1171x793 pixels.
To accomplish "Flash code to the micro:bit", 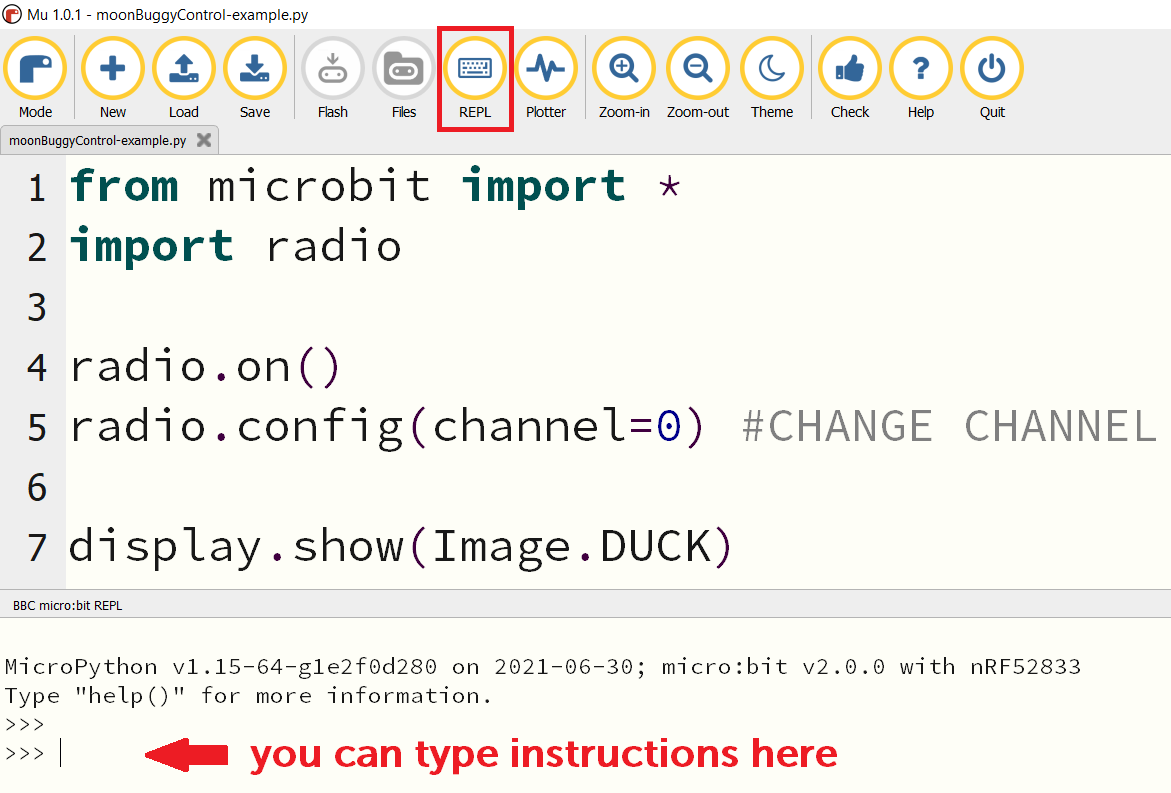I will [x=332, y=78].
